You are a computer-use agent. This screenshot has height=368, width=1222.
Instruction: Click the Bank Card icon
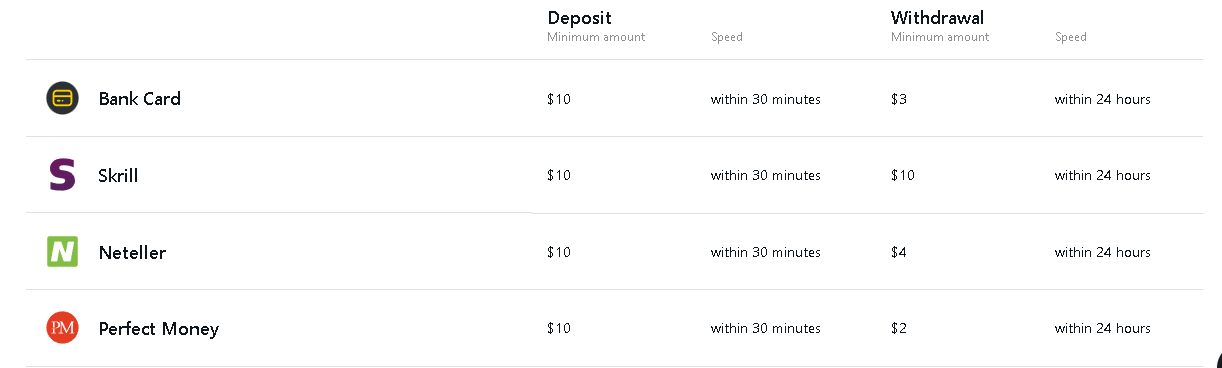(x=62, y=98)
